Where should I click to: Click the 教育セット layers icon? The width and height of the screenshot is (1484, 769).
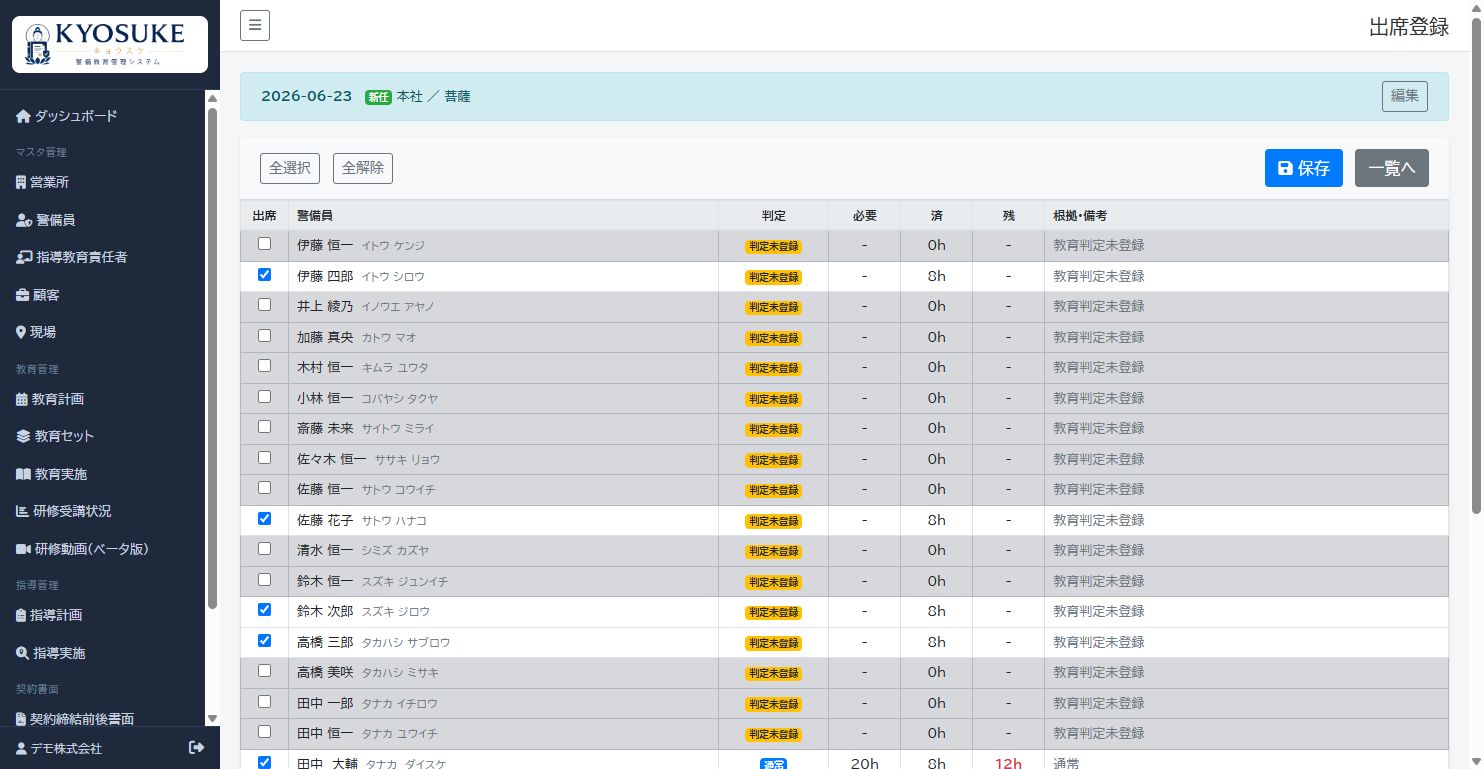tap(24, 436)
